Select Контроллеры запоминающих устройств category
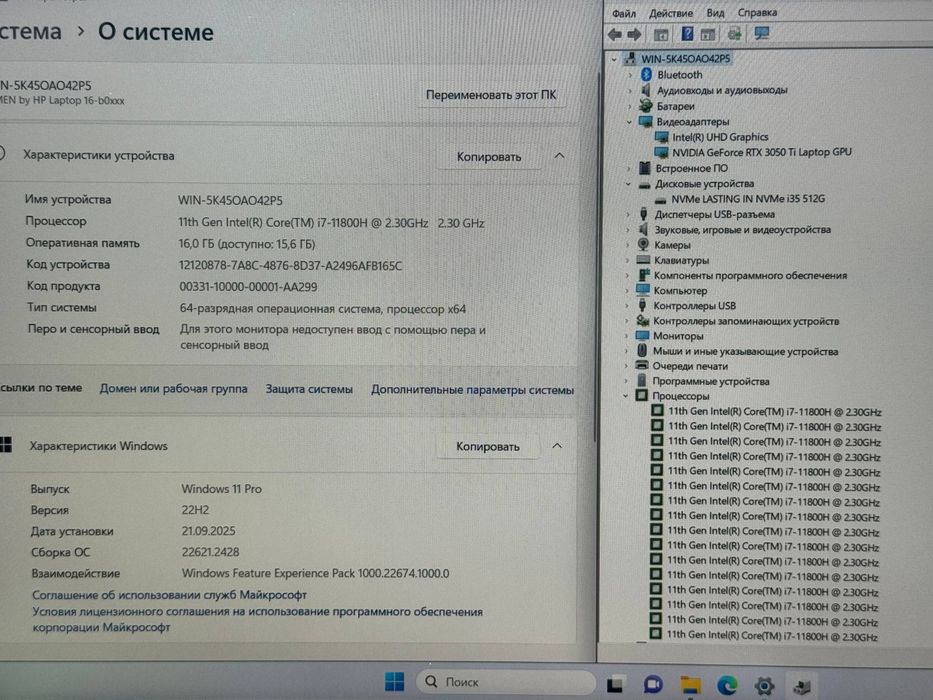Screen dimensions: 933x700 point(746,321)
